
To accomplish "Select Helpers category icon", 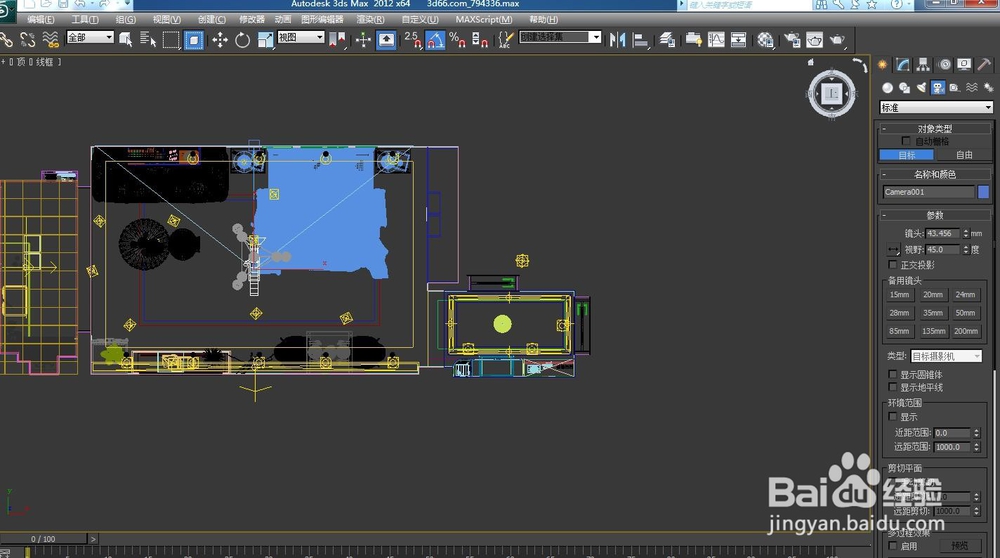I will 954,87.
